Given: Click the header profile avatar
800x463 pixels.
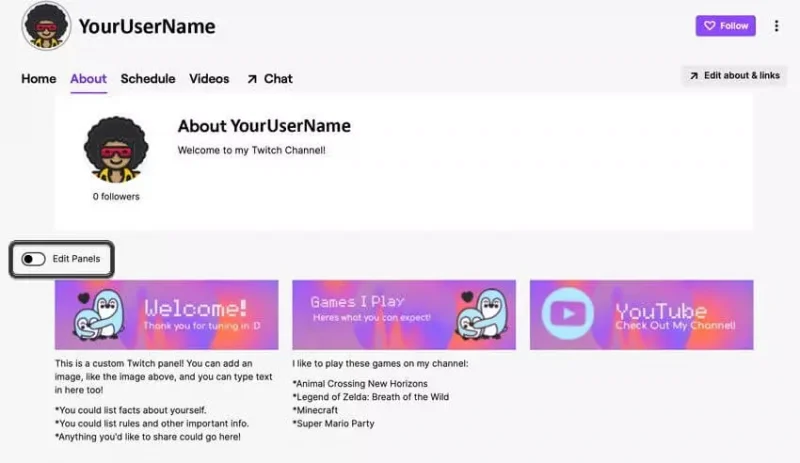Looking at the screenshot, I should 46,26.
